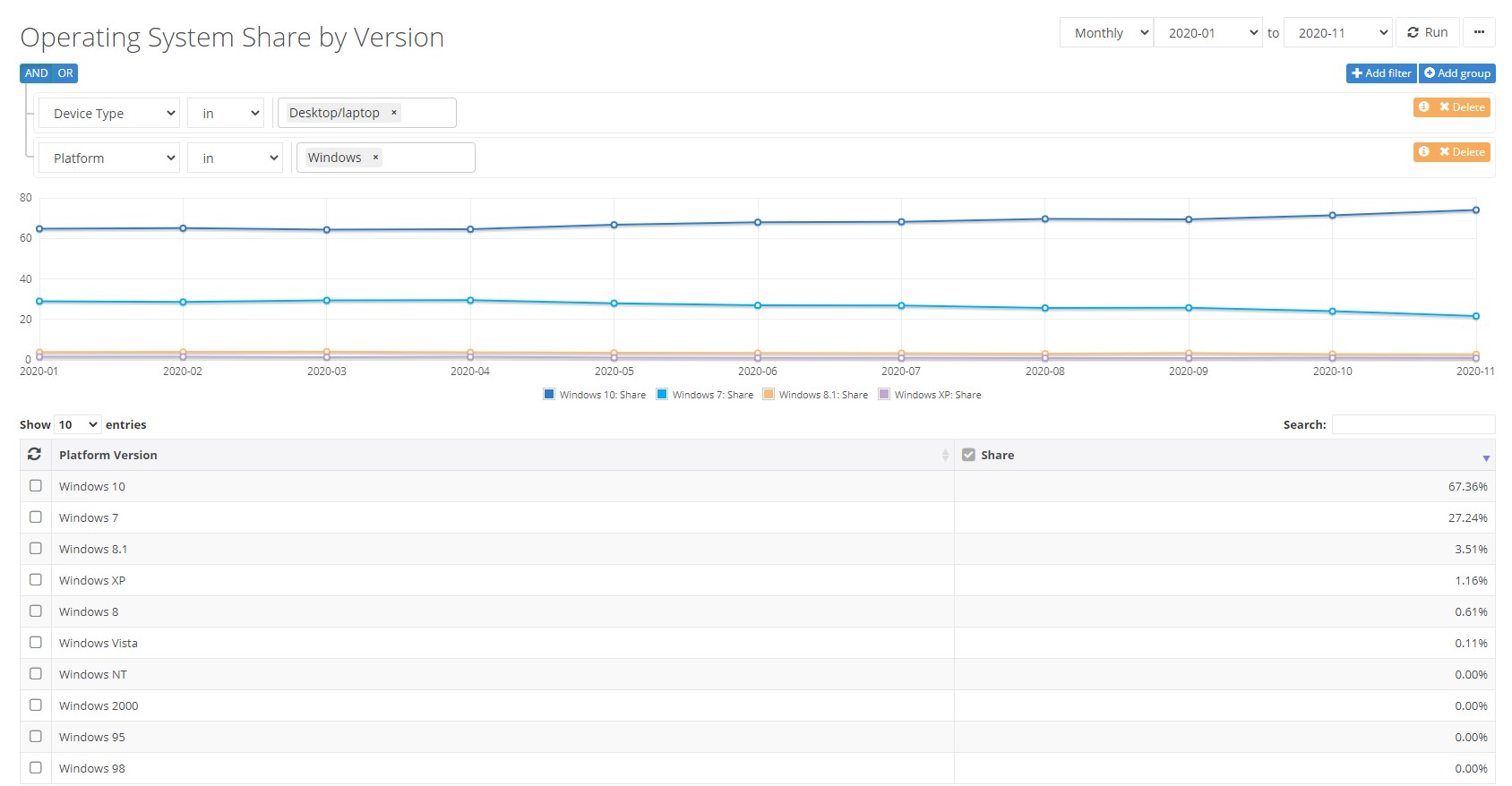
Task: Click the Add filter button
Action: point(1381,73)
